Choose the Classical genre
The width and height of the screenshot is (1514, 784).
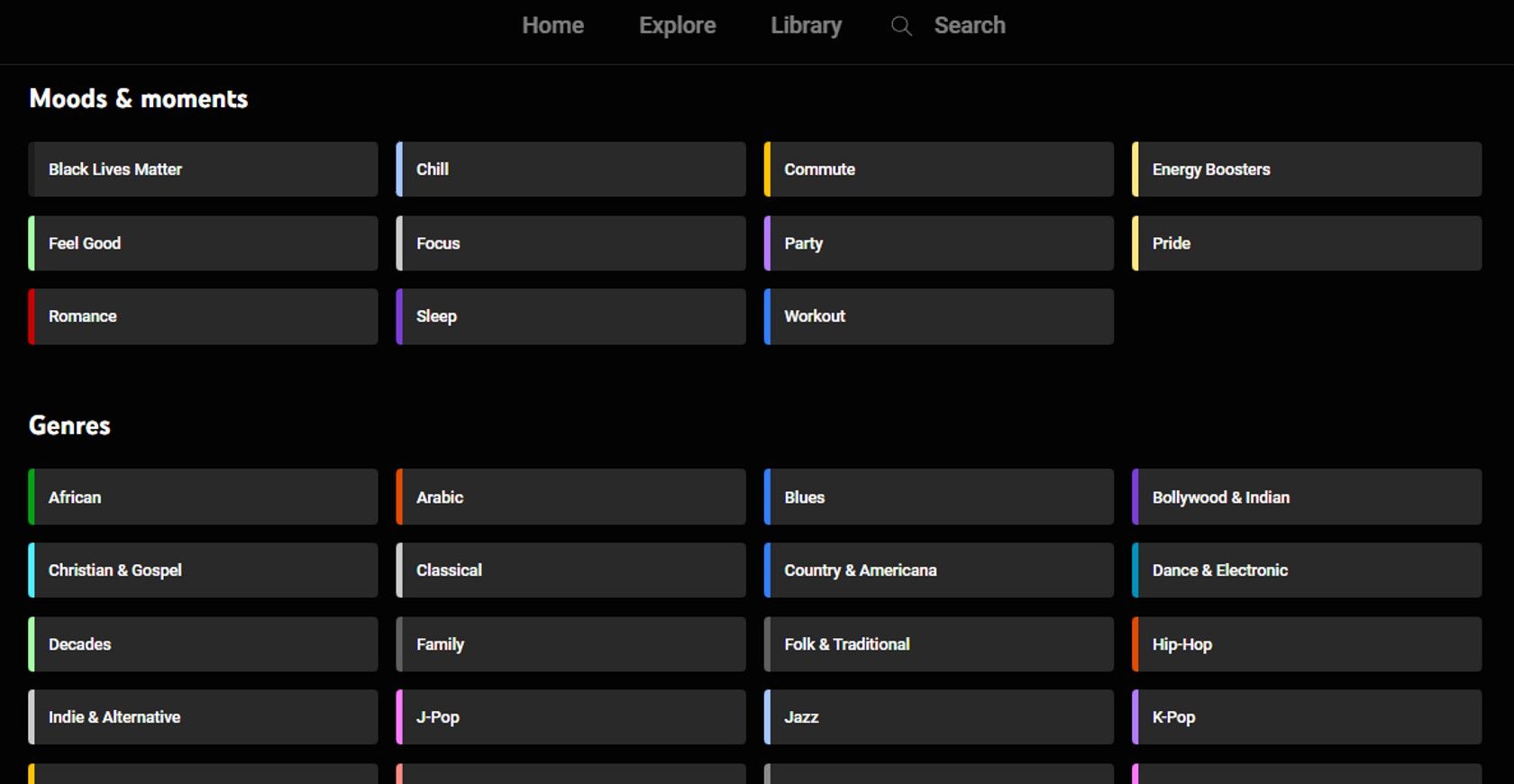coord(570,570)
